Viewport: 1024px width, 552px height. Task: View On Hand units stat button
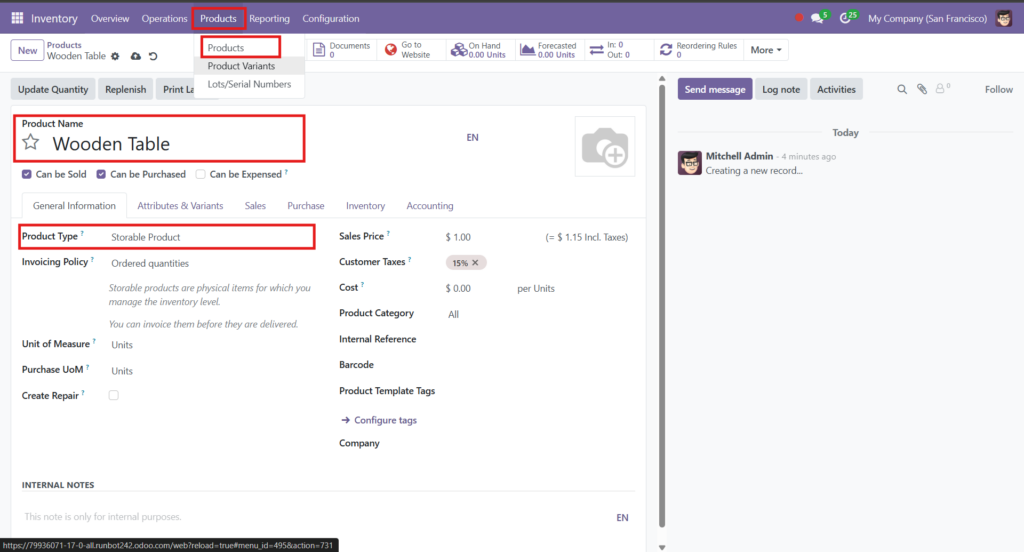480,50
